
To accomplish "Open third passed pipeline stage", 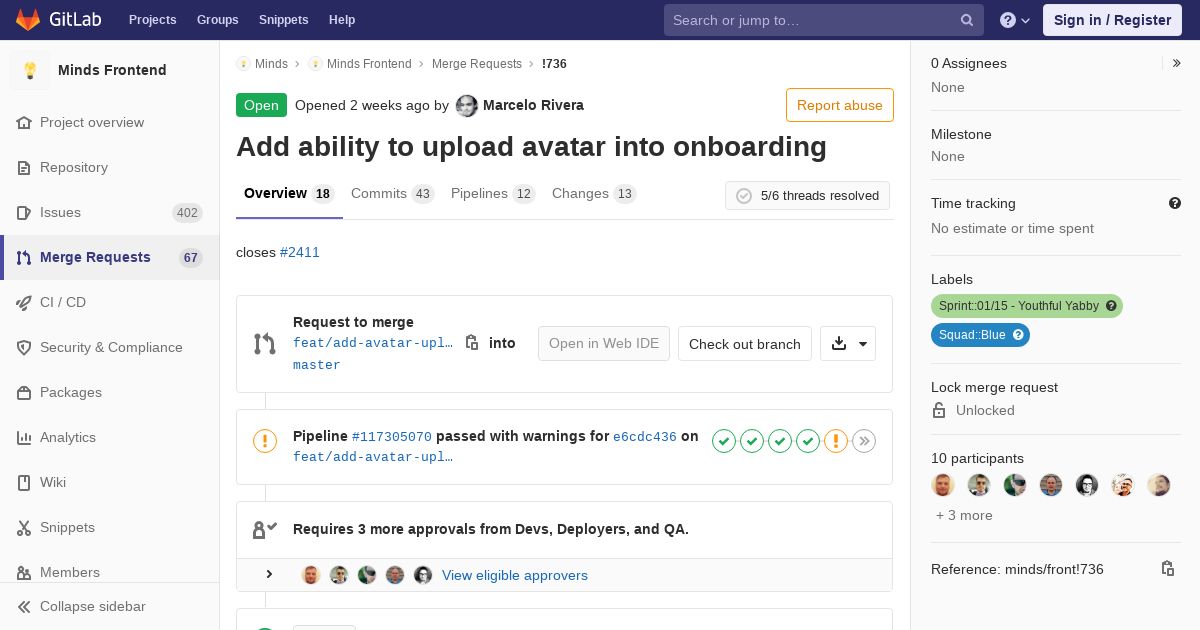I will pyautogui.click(x=780, y=441).
